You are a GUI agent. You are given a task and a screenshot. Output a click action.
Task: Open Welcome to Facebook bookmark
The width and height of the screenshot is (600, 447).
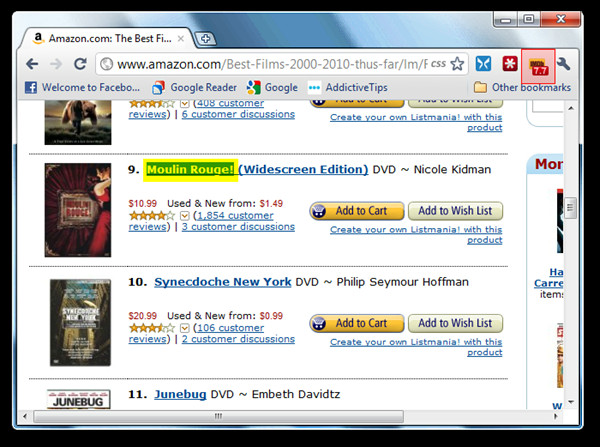click(x=82, y=88)
